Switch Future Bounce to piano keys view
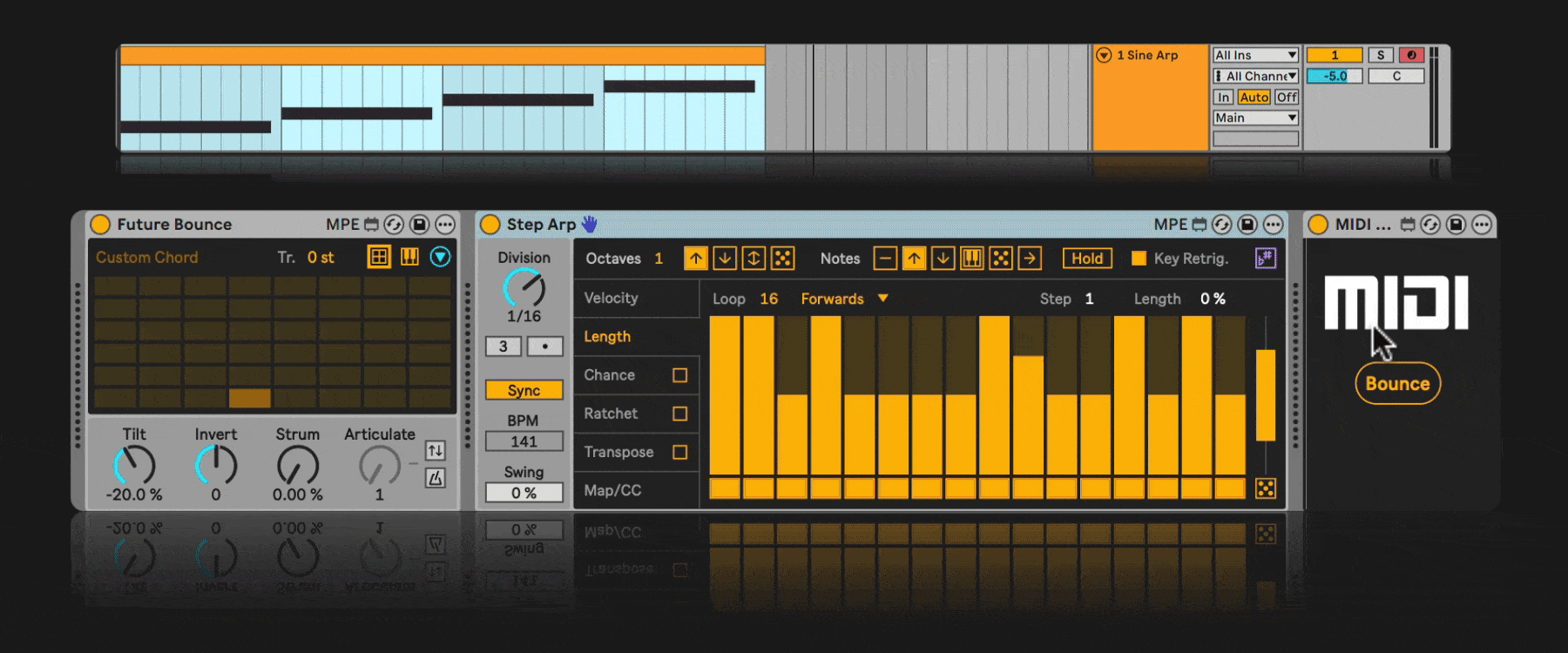 pyautogui.click(x=409, y=257)
